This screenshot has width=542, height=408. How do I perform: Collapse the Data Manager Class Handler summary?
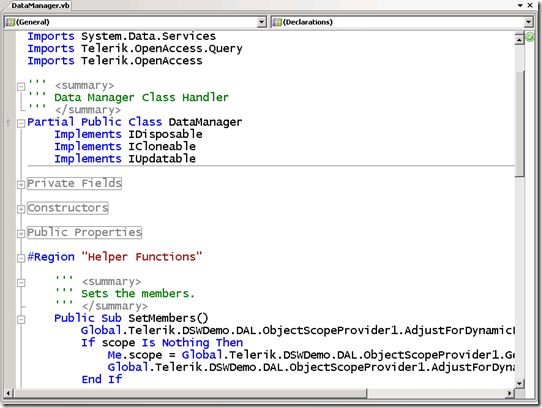tap(21, 86)
